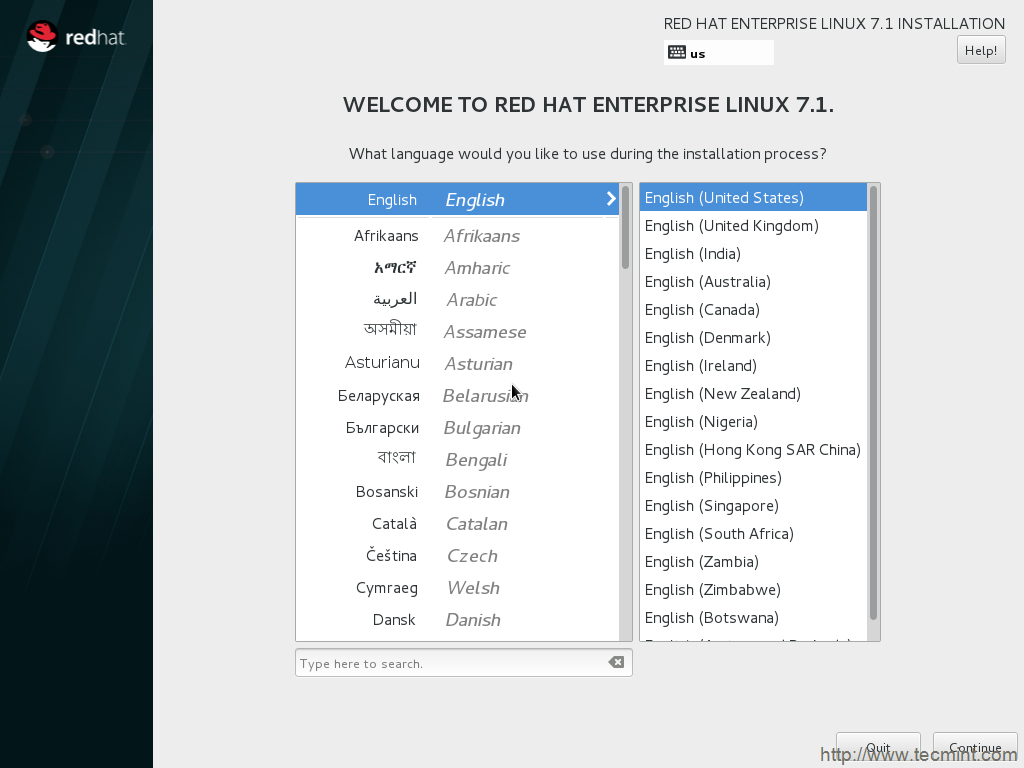The image size is (1024, 768).
Task: Select Welsh language
Action: (x=457, y=588)
